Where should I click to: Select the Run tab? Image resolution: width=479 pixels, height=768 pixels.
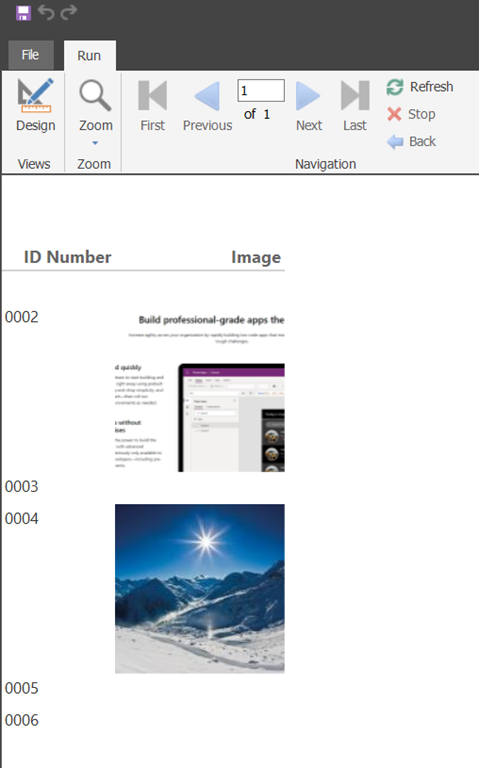89,56
